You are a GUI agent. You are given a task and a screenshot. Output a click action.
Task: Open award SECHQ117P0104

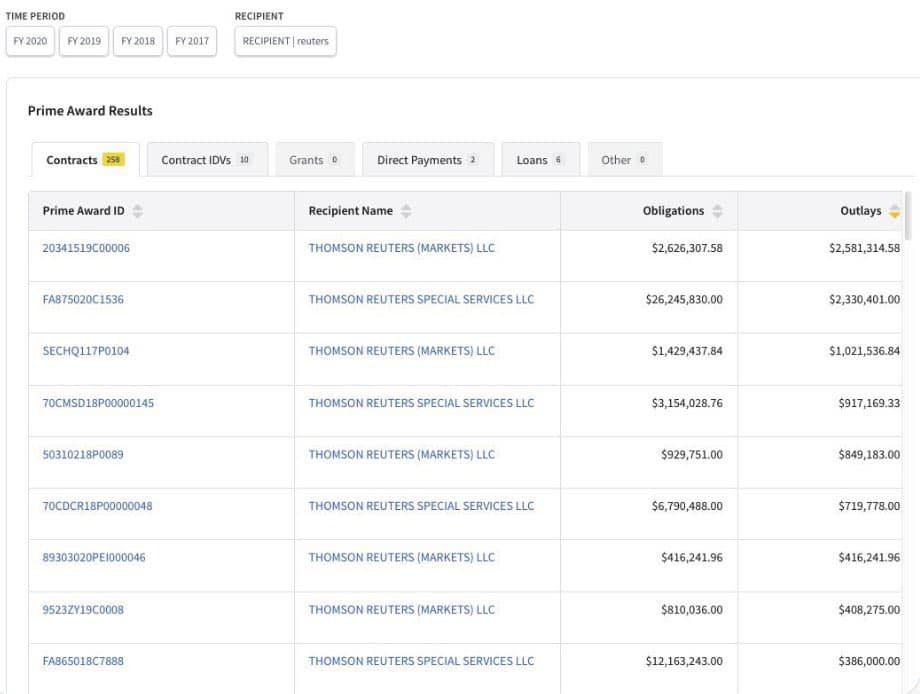[86, 351]
